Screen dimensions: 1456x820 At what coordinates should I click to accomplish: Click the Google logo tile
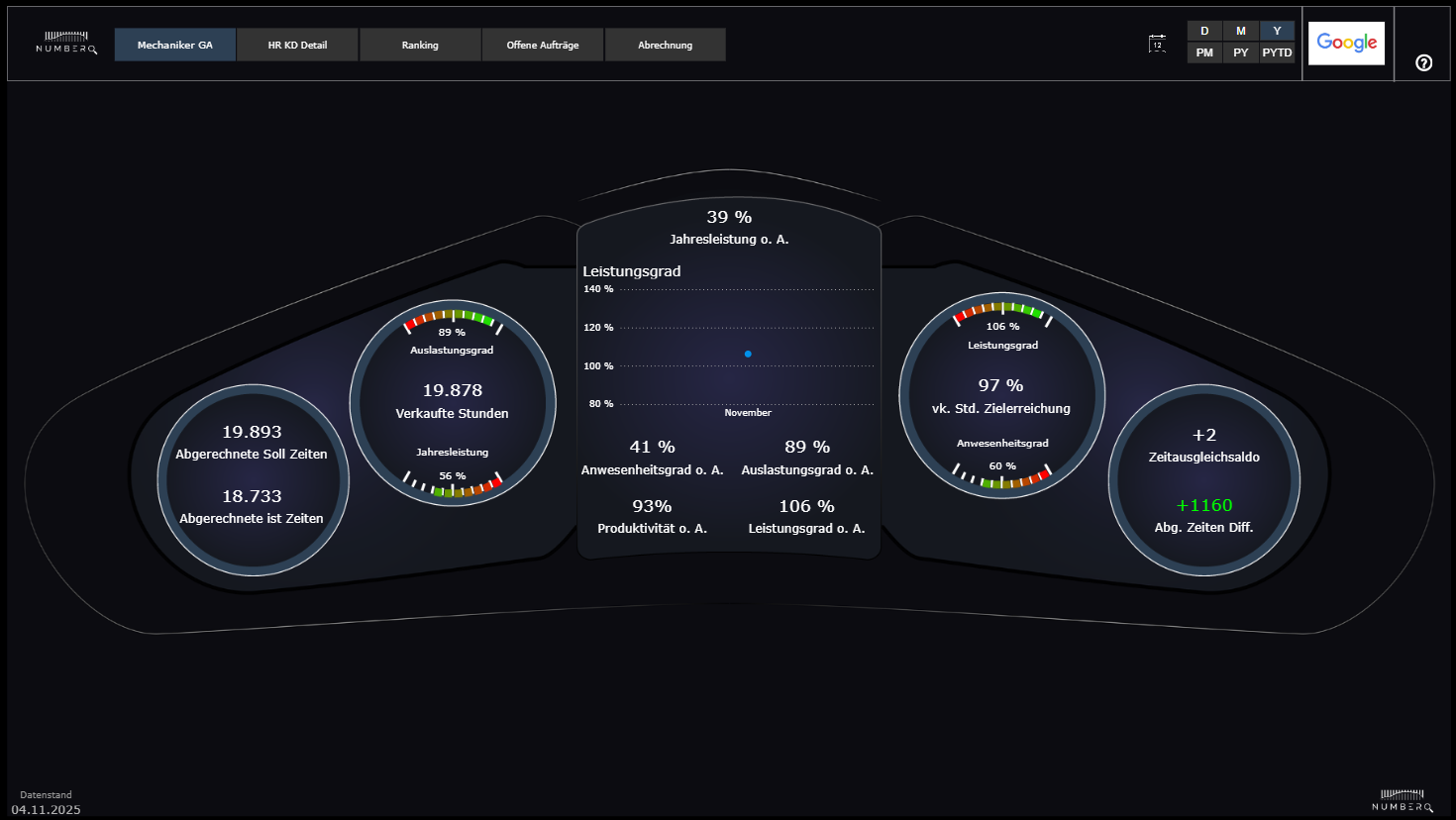tap(1346, 43)
